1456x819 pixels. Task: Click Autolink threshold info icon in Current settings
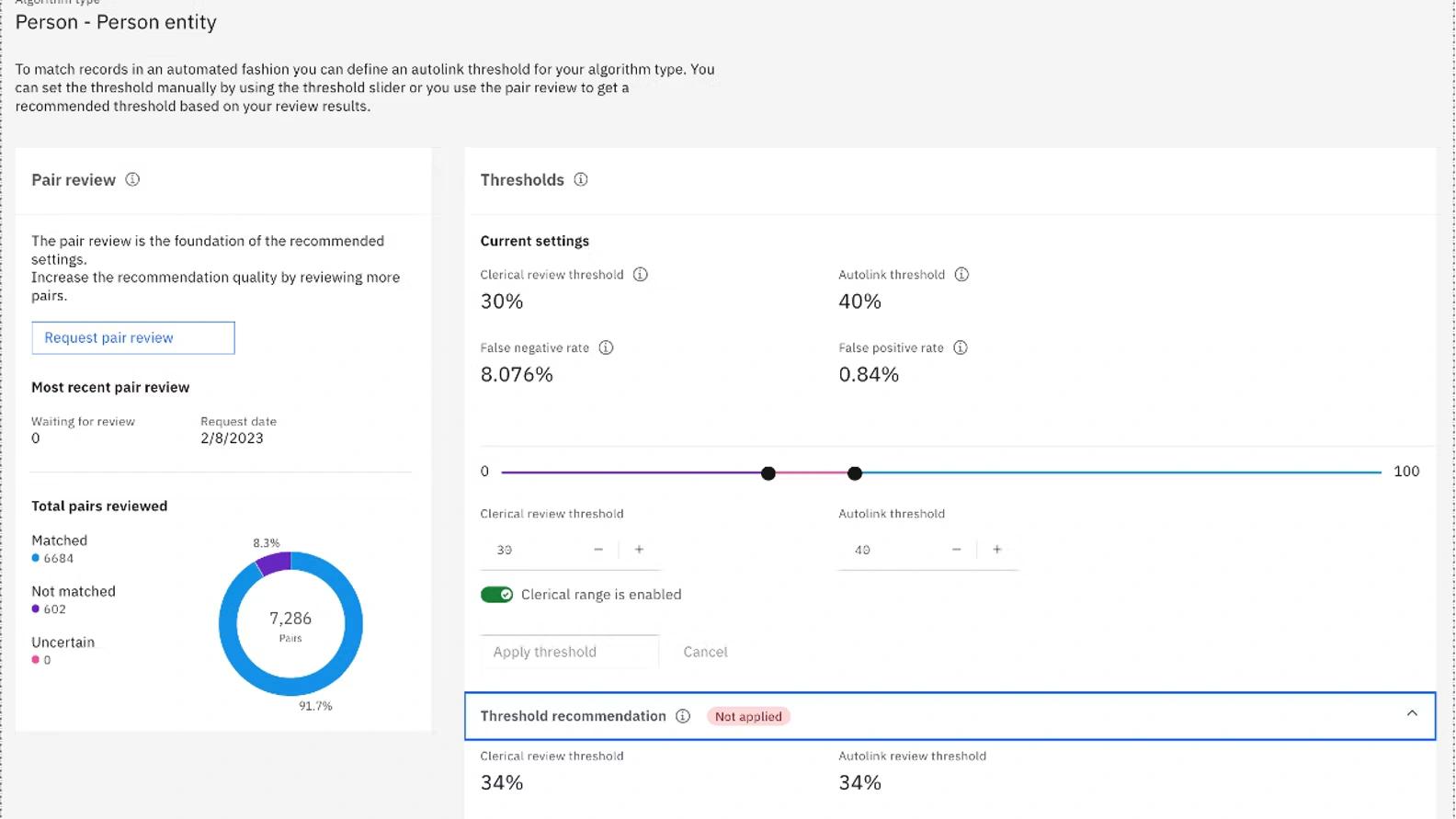click(961, 275)
